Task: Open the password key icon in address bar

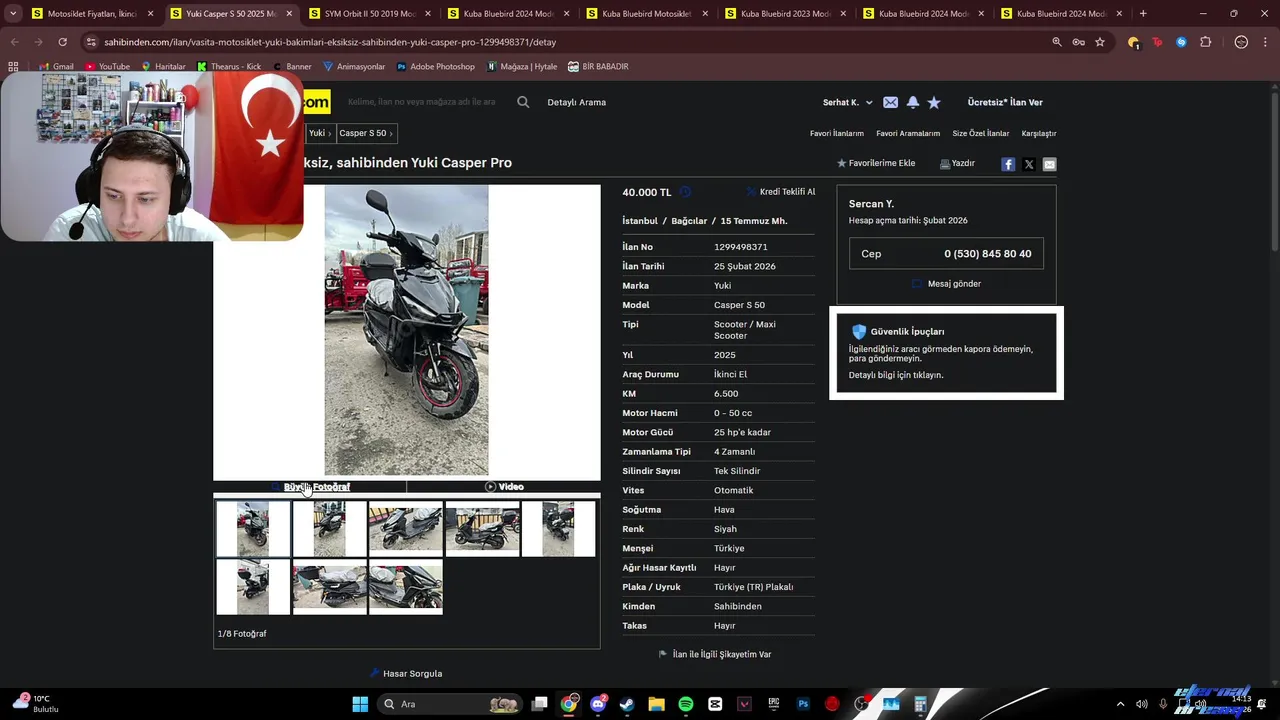Action: [x=1078, y=42]
